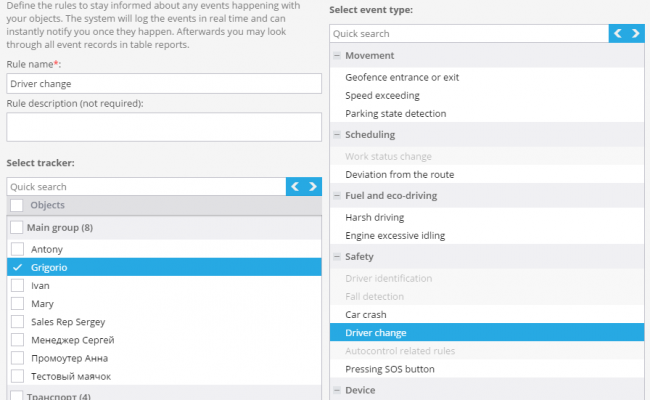
Task: Collapse the Device category
Action: coord(337,390)
